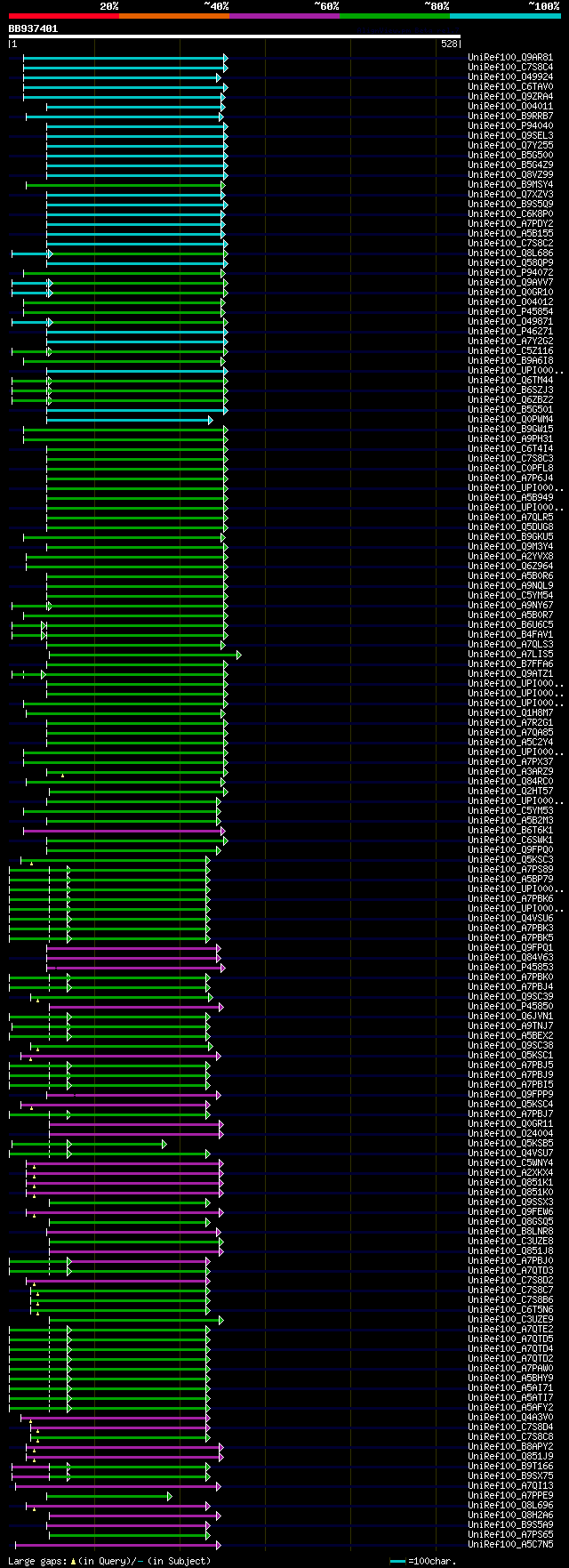The height and width of the screenshot is (1568, 569).
Task: Select the UniRef100_Q1H8M7 label
Action: pyautogui.click(x=510, y=712)
